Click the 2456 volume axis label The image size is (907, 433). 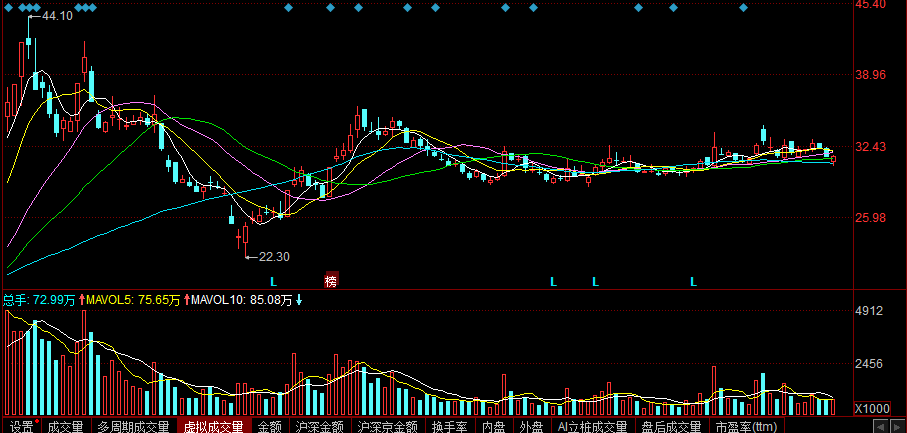coord(871,364)
